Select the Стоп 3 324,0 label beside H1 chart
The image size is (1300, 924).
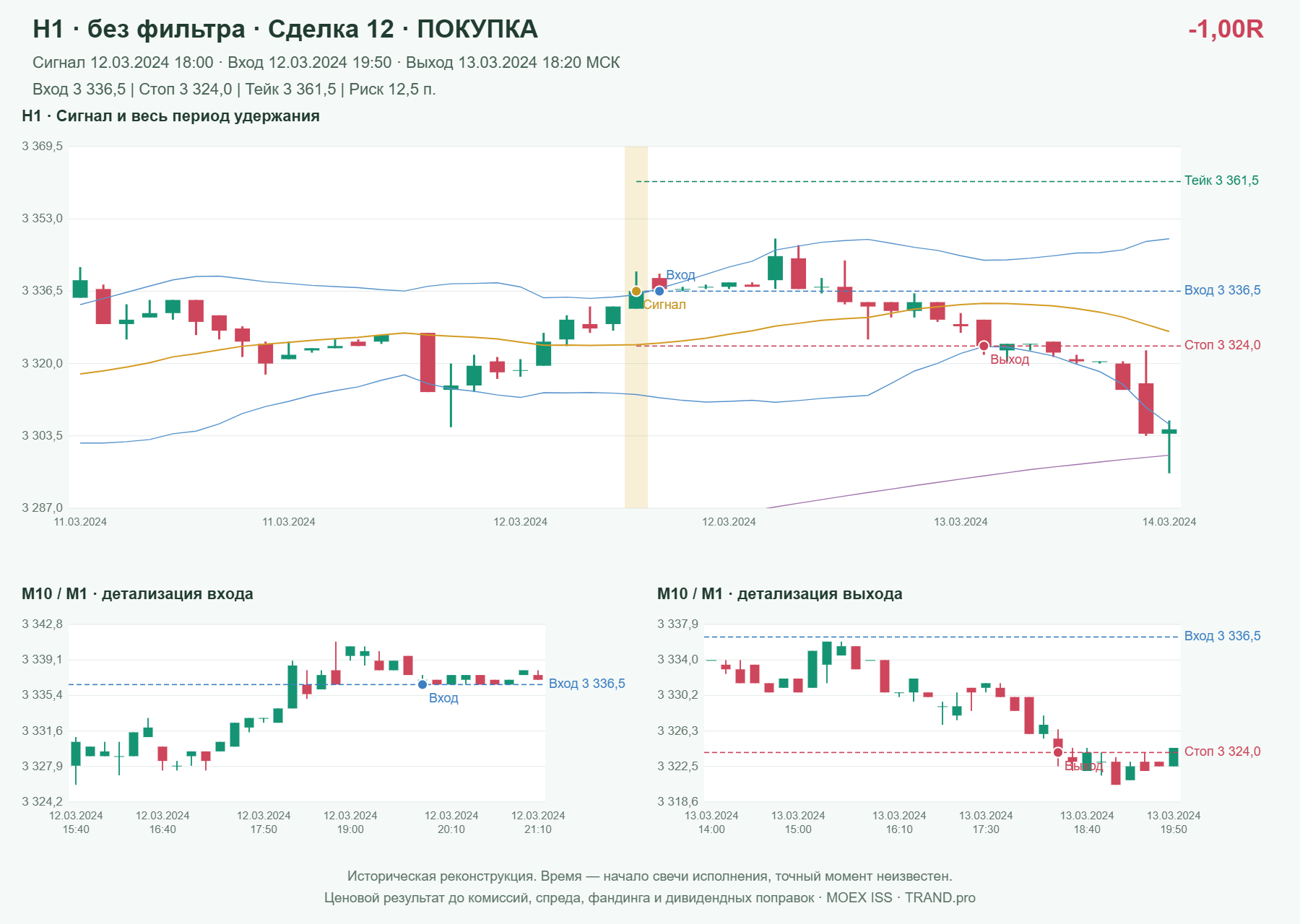(1222, 345)
